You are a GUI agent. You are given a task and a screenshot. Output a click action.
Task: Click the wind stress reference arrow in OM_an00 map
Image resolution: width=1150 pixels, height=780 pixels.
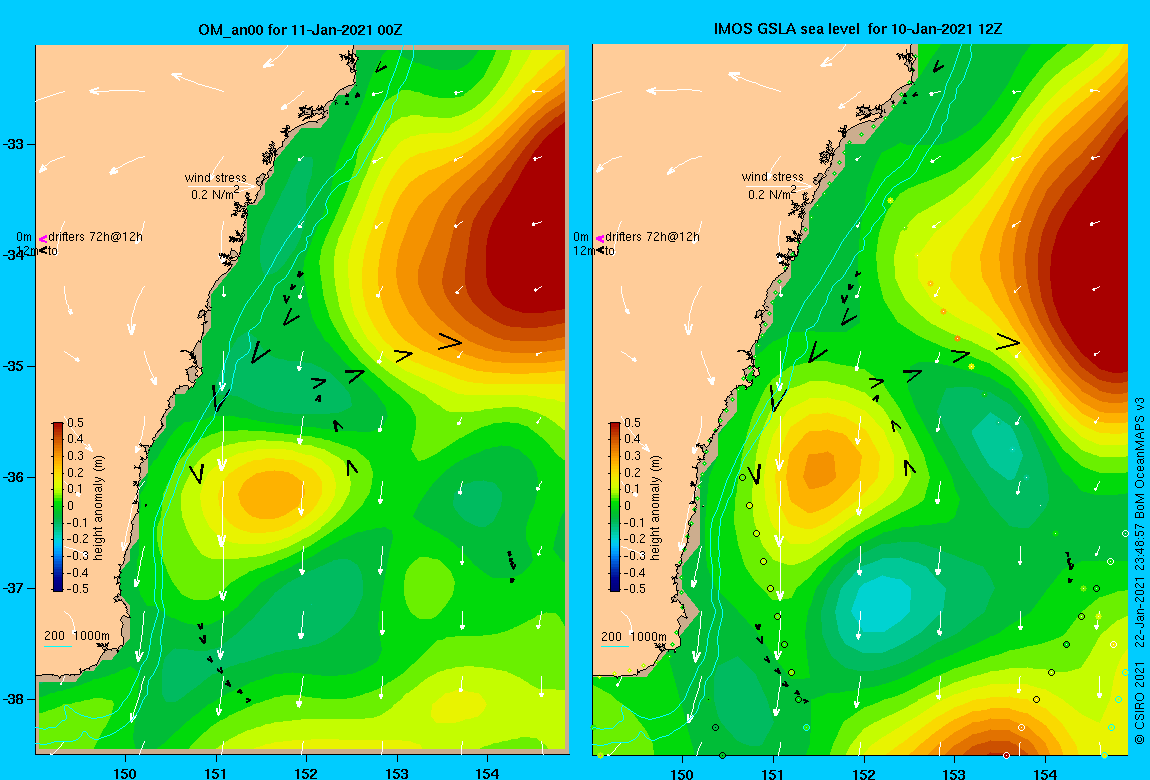tap(219, 187)
